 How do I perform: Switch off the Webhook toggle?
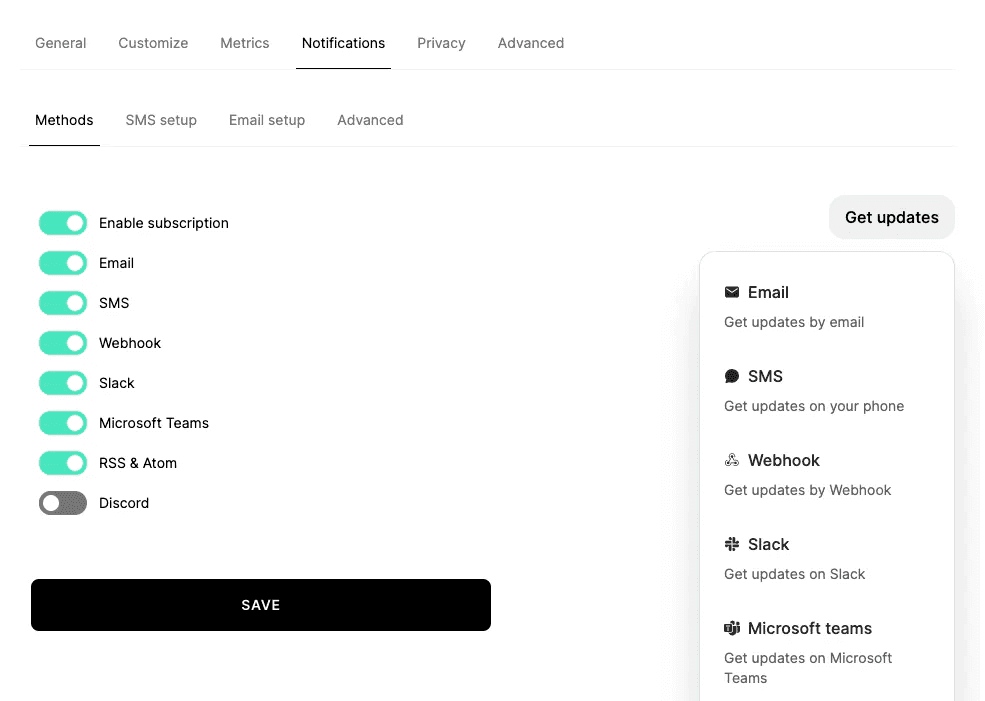click(x=63, y=343)
